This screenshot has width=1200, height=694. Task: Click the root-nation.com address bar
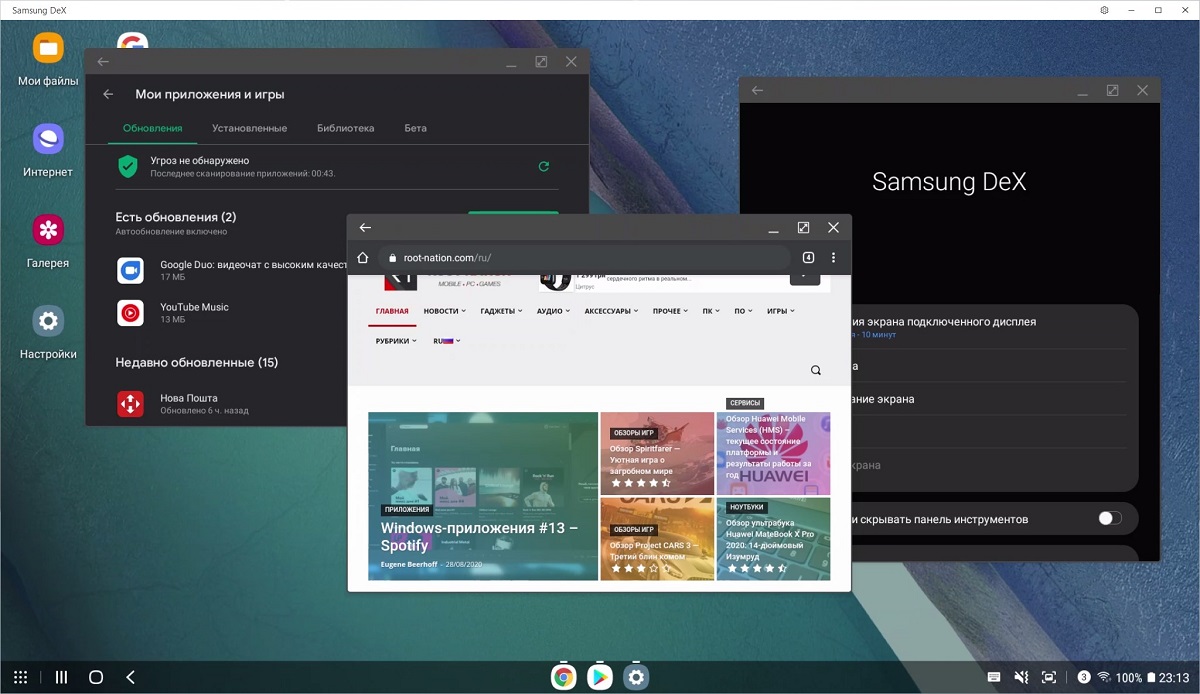point(584,257)
